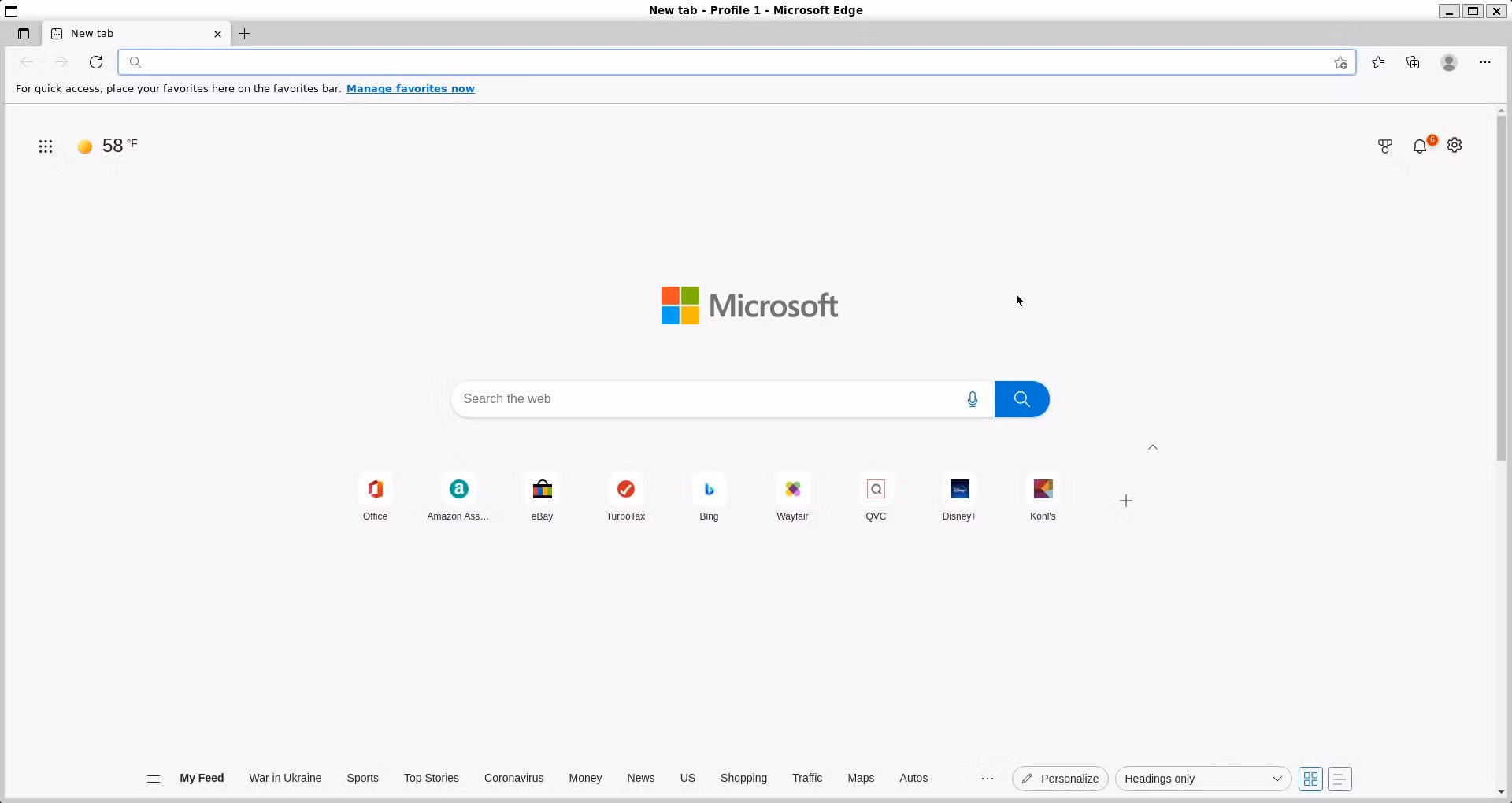Click the voice search microphone icon

pyautogui.click(x=973, y=399)
